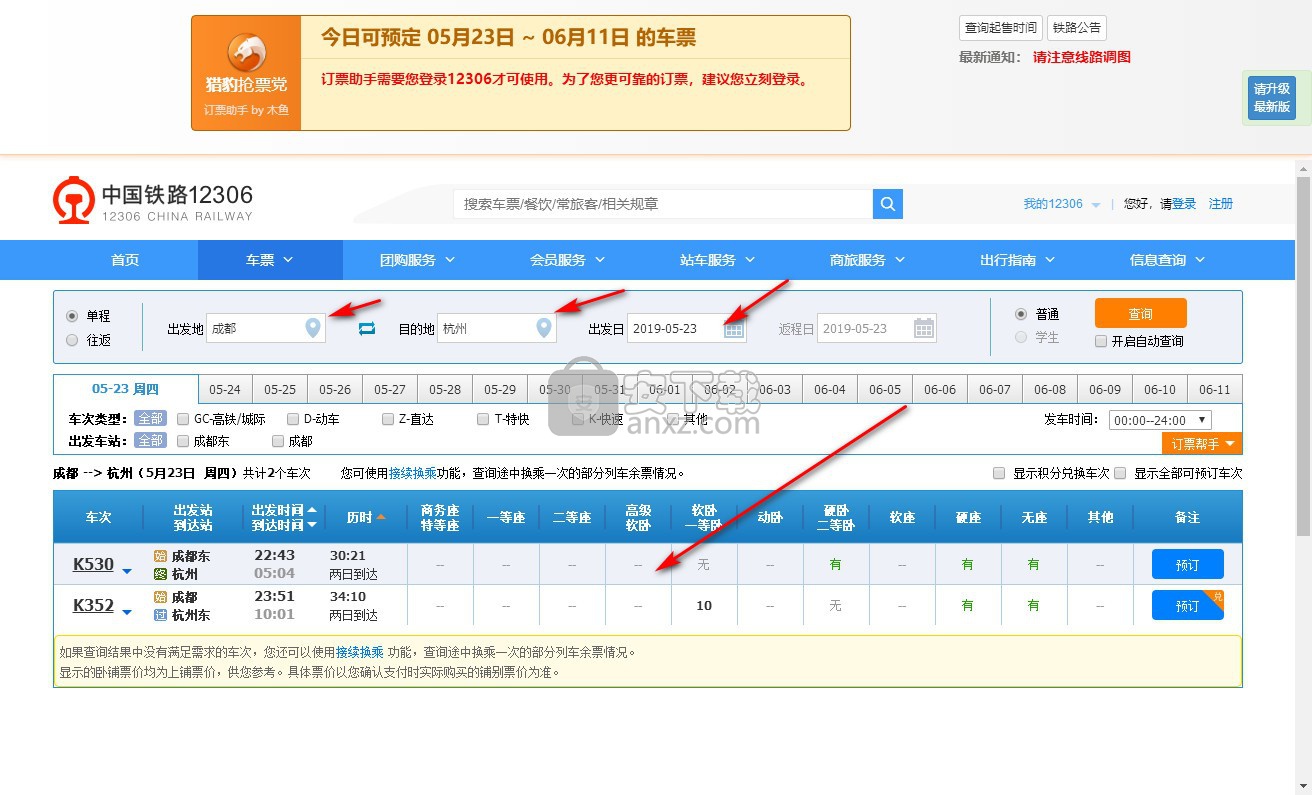Screen dimensions: 1312x795
Task: Click the location pin in 目的地 field
Action: [x=544, y=328]
